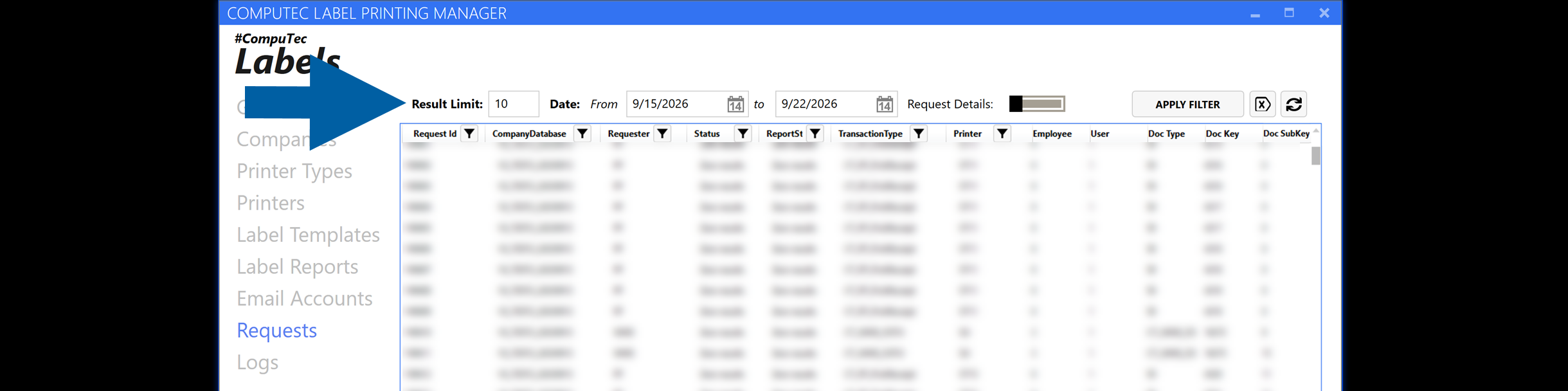Open the Status column filter

pos(743,134)
